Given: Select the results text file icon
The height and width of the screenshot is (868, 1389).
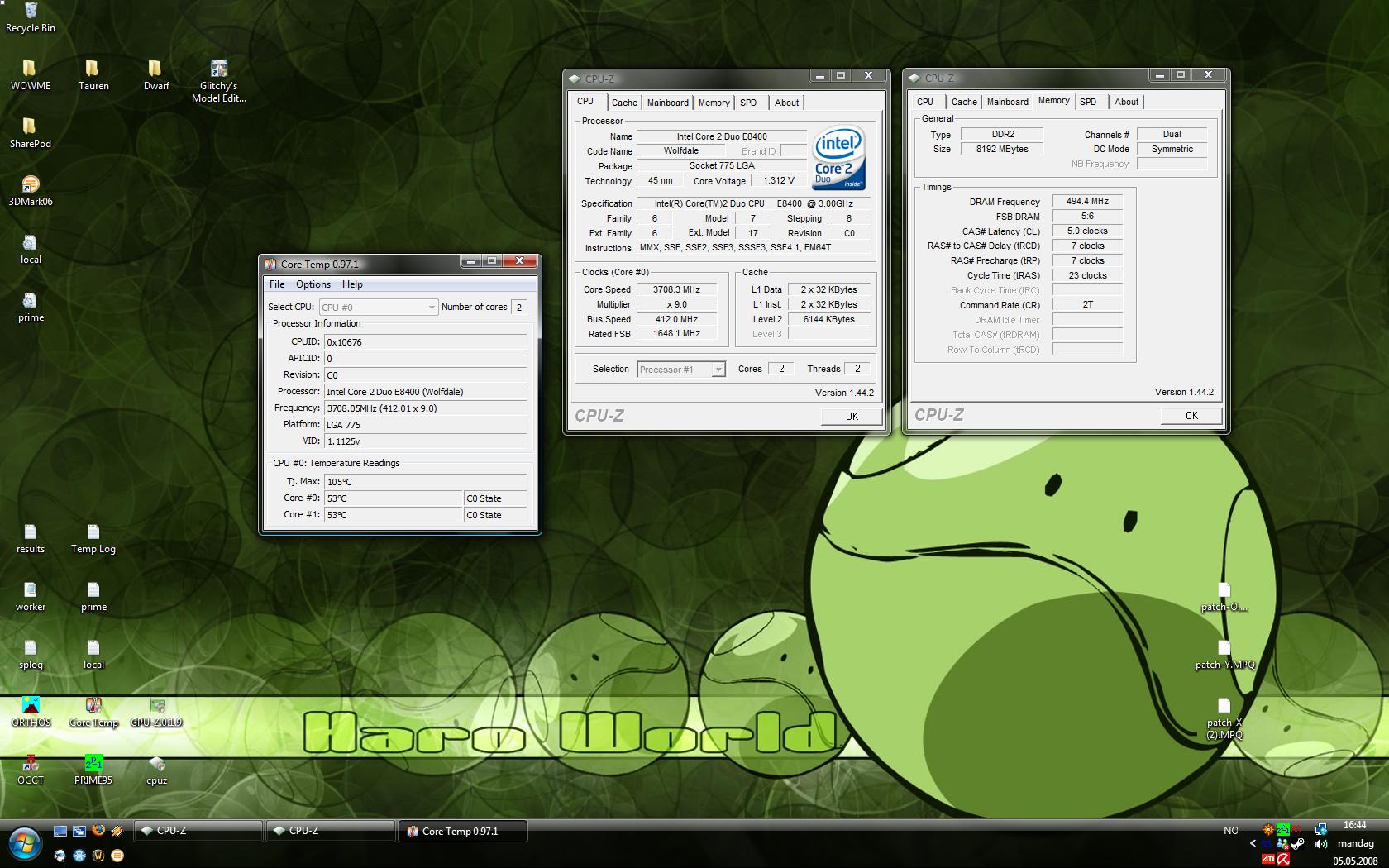Looking at the screenshot, I should point(31,538).
